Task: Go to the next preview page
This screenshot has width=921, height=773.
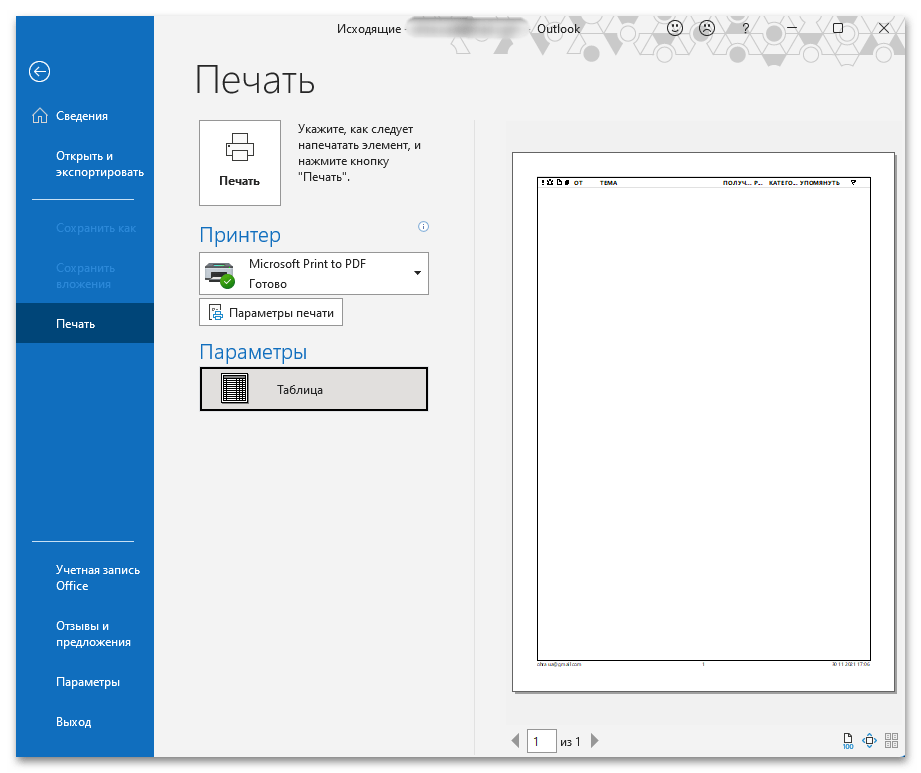Action: click(x=595, y=741)
